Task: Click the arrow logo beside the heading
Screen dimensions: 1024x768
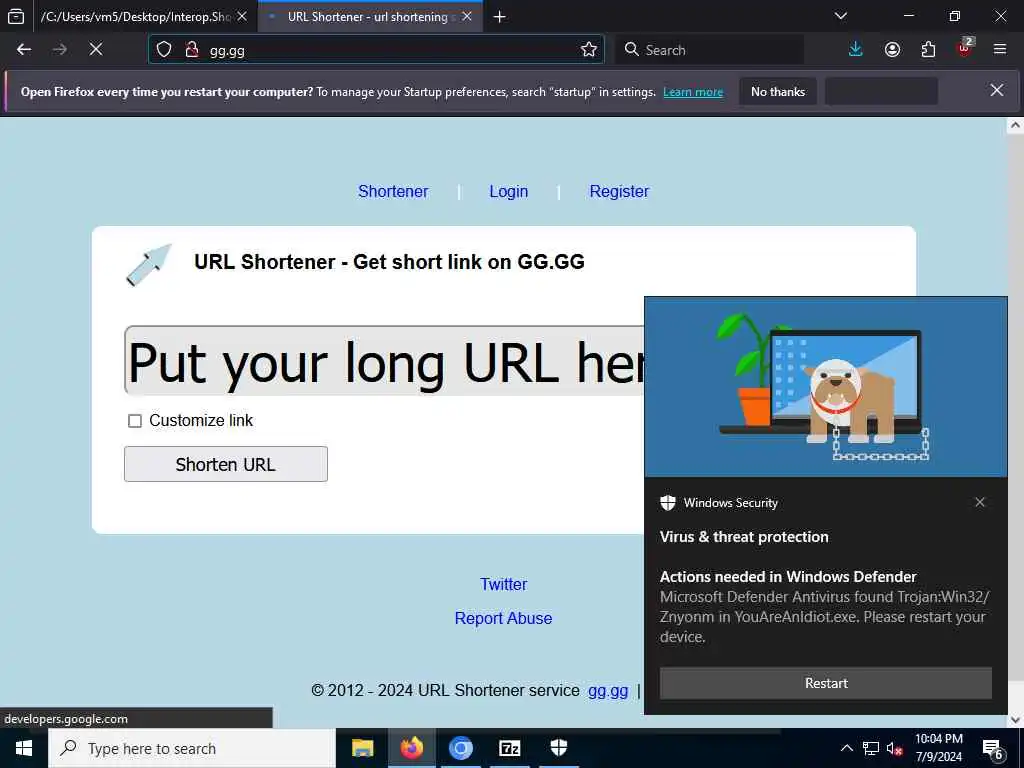Action: [149, 264]
